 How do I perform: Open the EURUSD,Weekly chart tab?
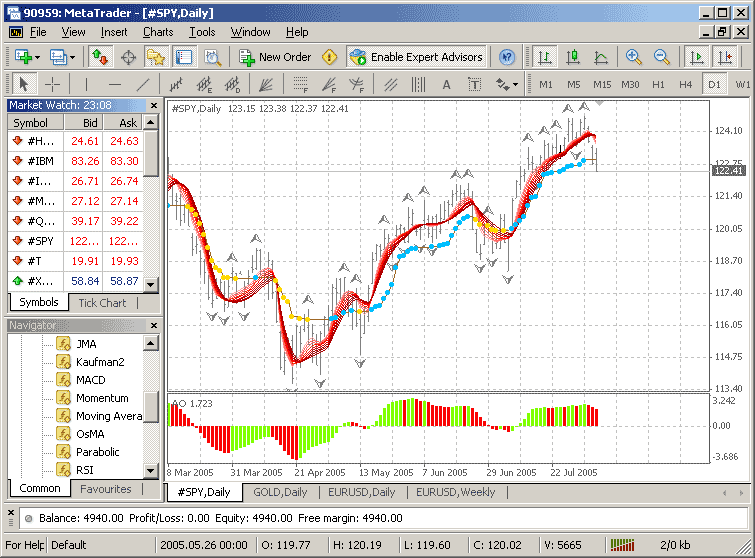tap(456, 492)
